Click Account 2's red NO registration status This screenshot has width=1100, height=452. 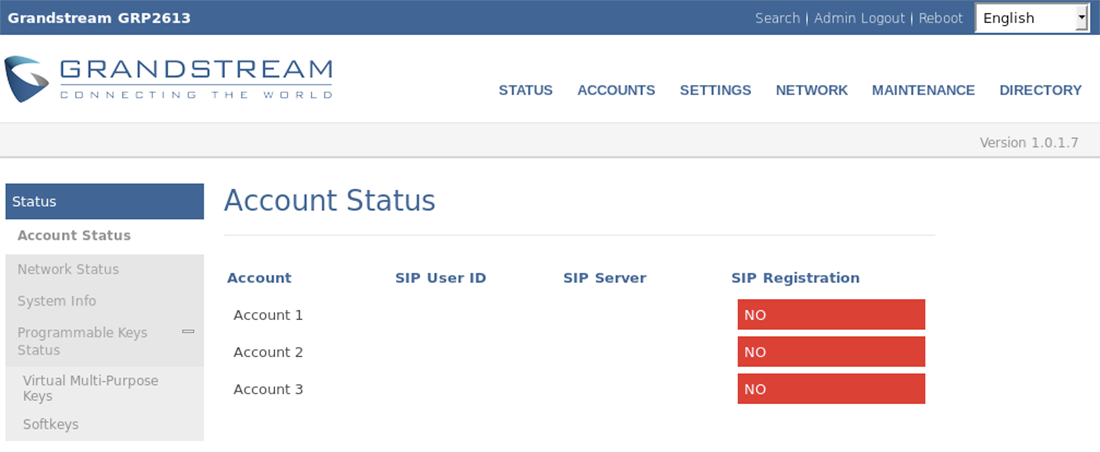click(x=831, y=352)
